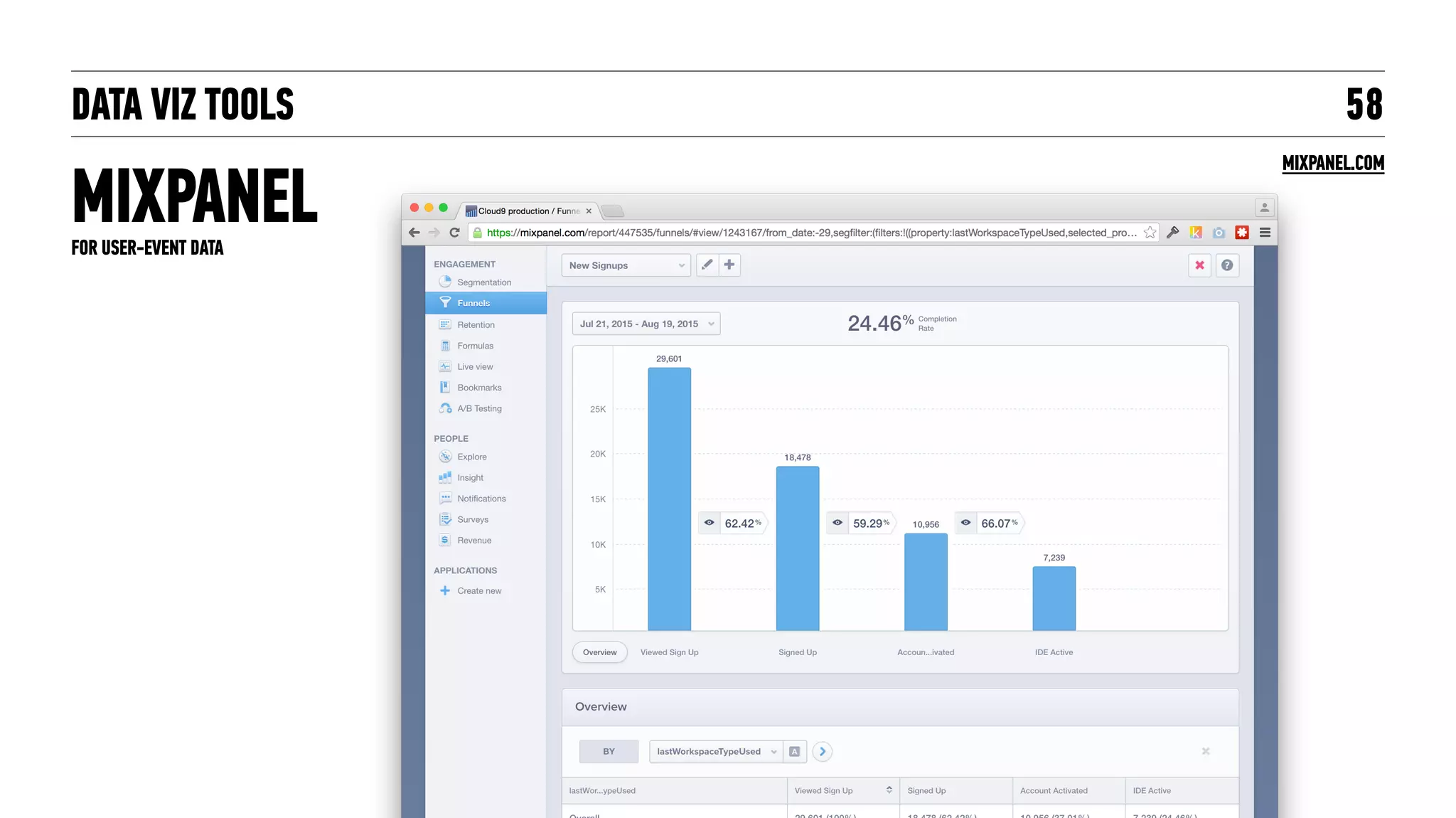Click the red X delete funnel icon
1456x818 pixels.
point(1199,265)
